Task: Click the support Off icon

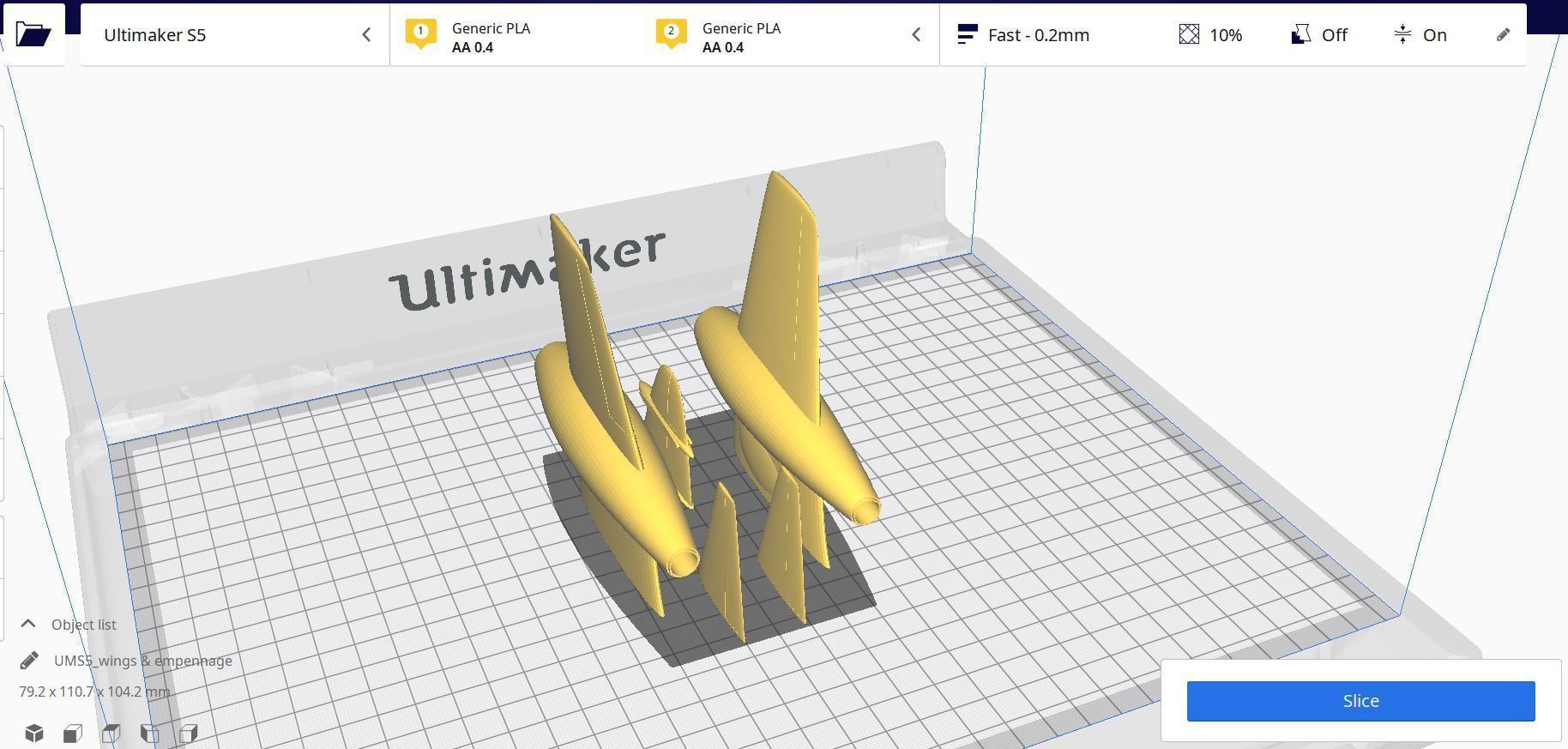Action: coord(1300,34)
